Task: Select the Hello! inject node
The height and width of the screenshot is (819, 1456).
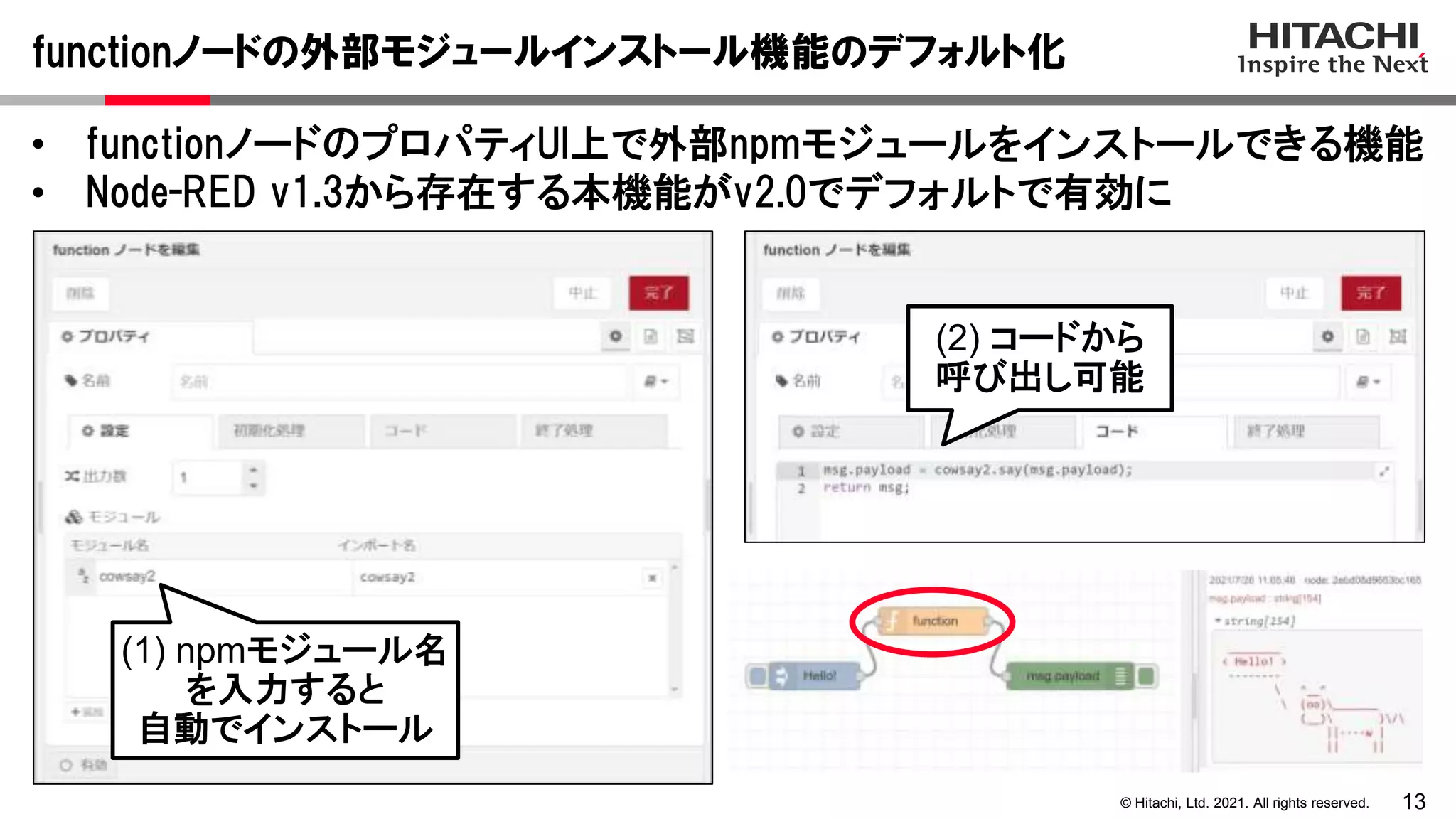Action: (816, 675)
